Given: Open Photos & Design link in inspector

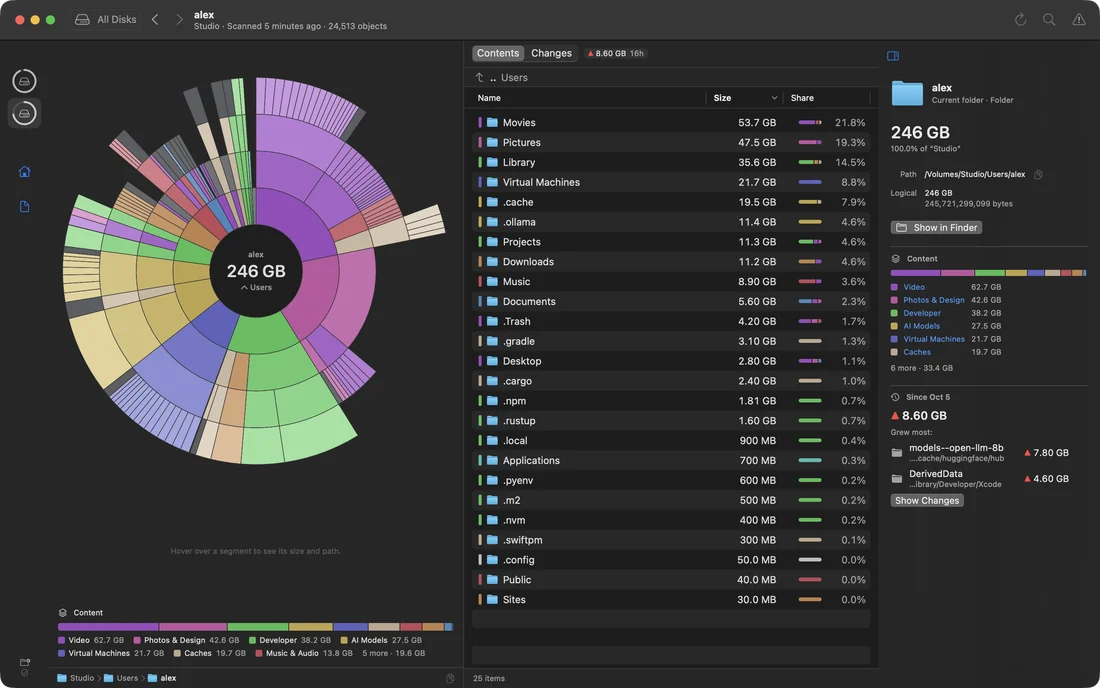Looking at the screenshot, I should tap(934, 300).
